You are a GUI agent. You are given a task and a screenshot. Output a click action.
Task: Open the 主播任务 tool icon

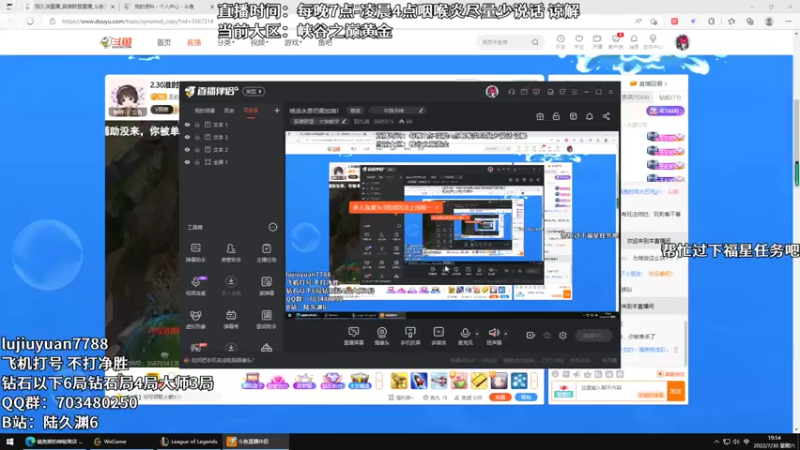coord(266,253)
